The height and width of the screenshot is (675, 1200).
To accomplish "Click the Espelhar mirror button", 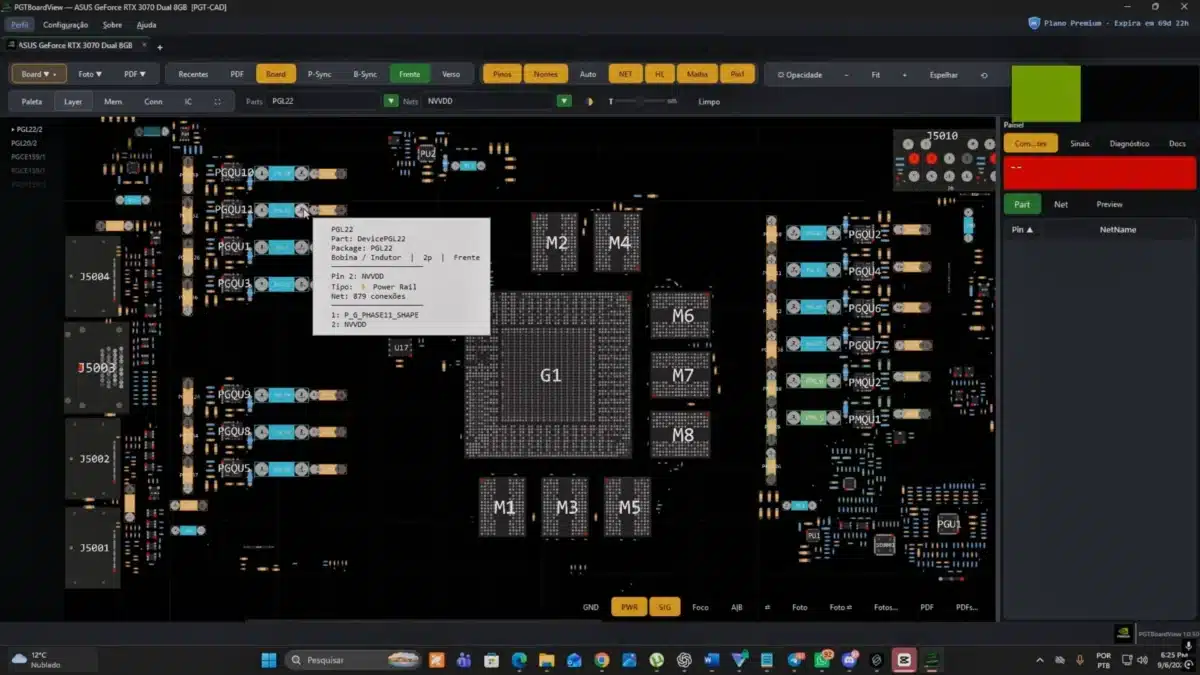I will (943, 75).
